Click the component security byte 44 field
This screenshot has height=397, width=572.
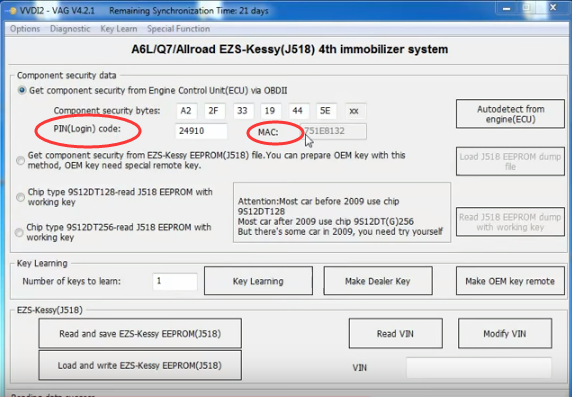(299, 111)
